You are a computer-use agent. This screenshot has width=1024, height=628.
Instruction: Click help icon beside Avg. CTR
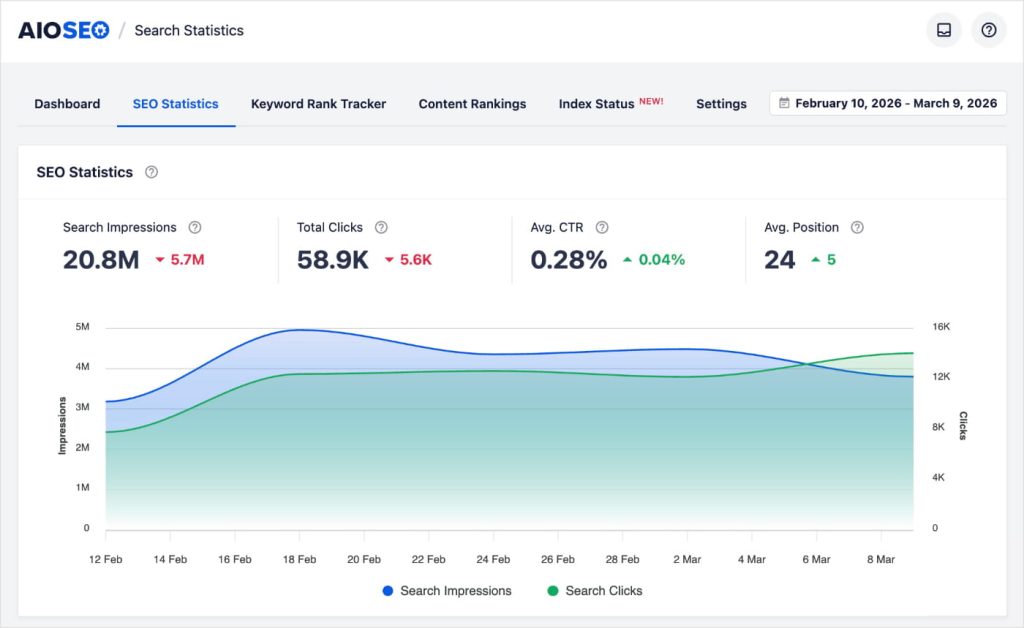(602, 227)
